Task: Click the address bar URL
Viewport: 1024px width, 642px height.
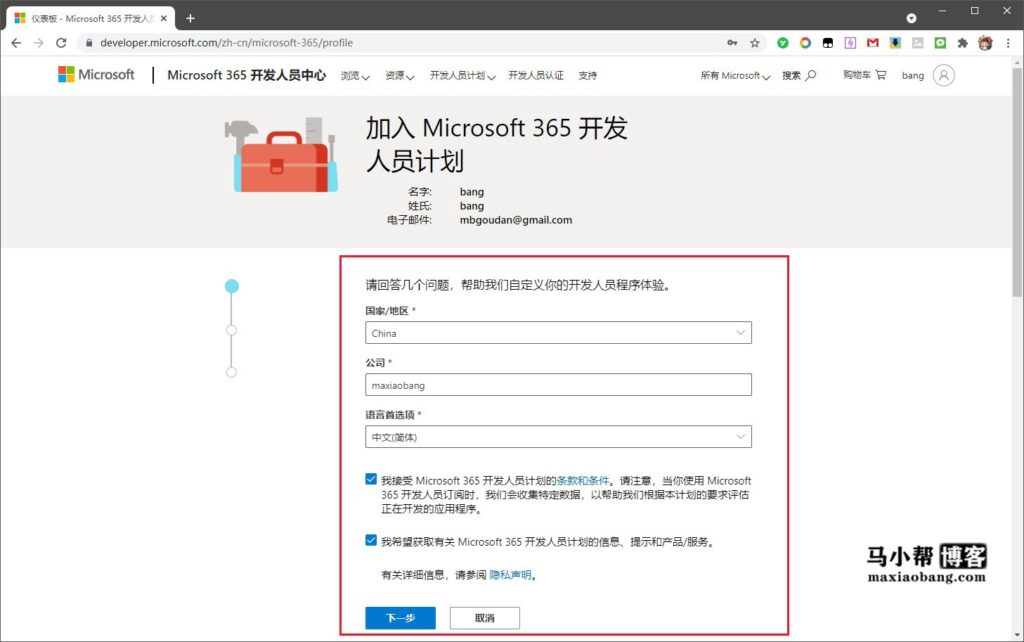Action: pos(227,42)
